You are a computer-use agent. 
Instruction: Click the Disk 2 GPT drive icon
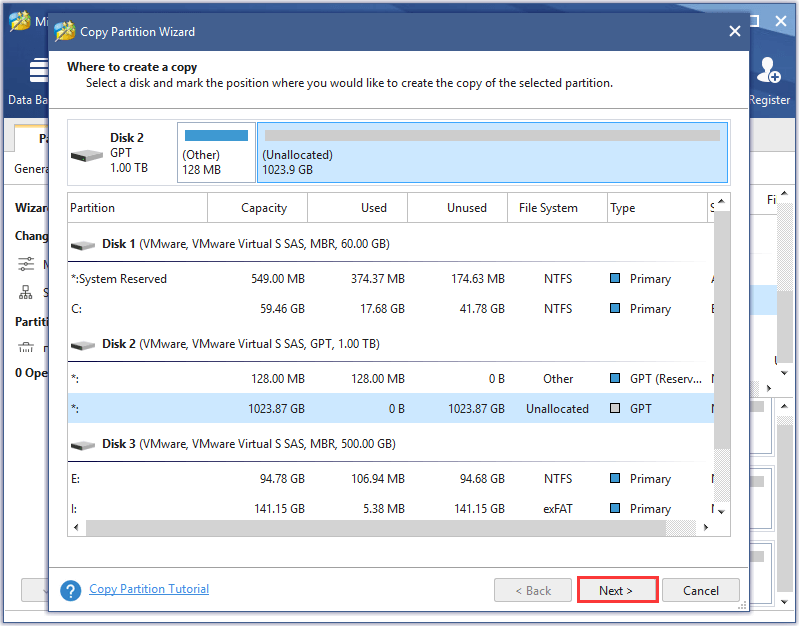(x=87, y=155)
